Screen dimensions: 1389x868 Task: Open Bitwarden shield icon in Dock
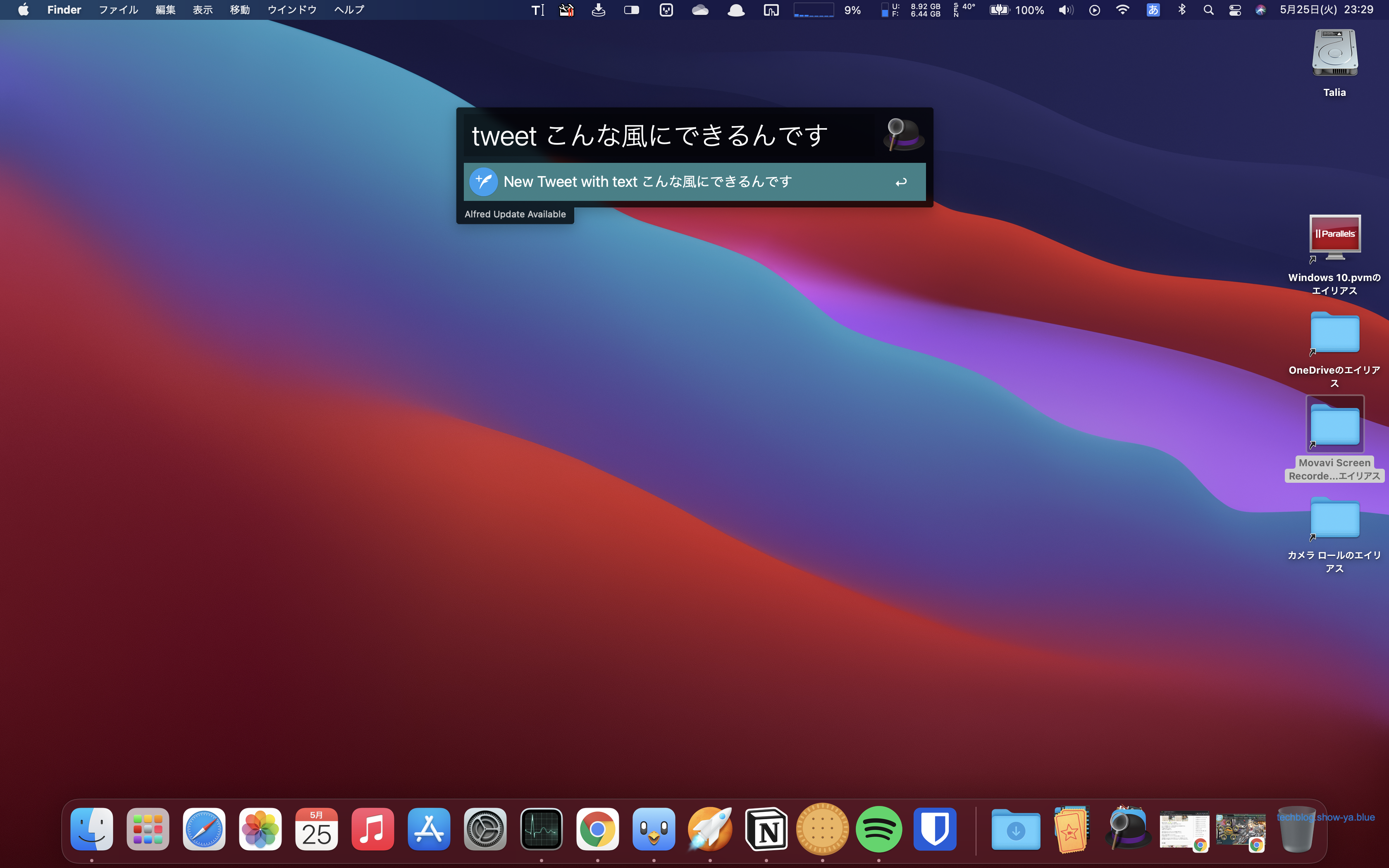click(x=935, y=830)
